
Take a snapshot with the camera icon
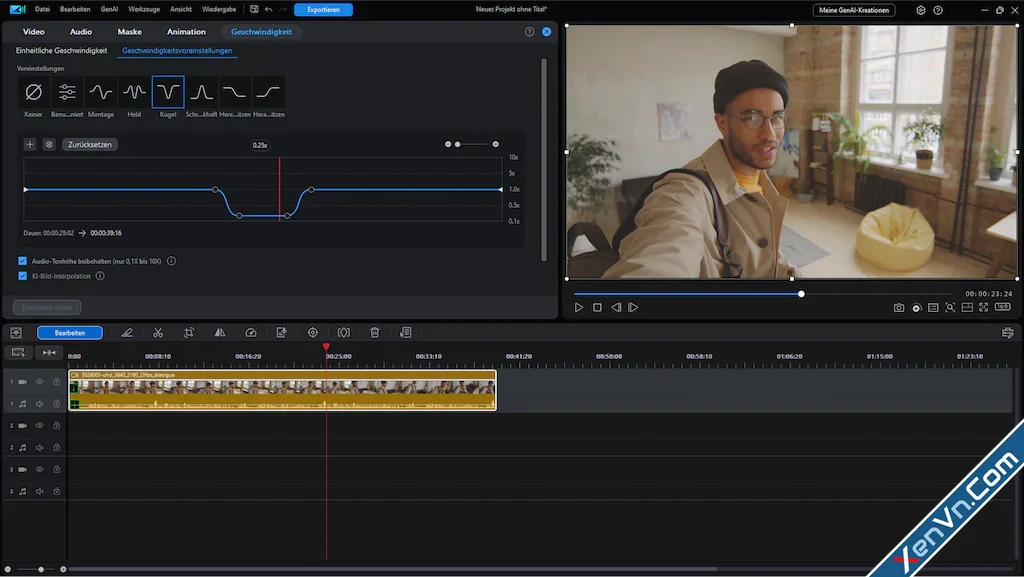pyautogui.click(x=899, y=308)
